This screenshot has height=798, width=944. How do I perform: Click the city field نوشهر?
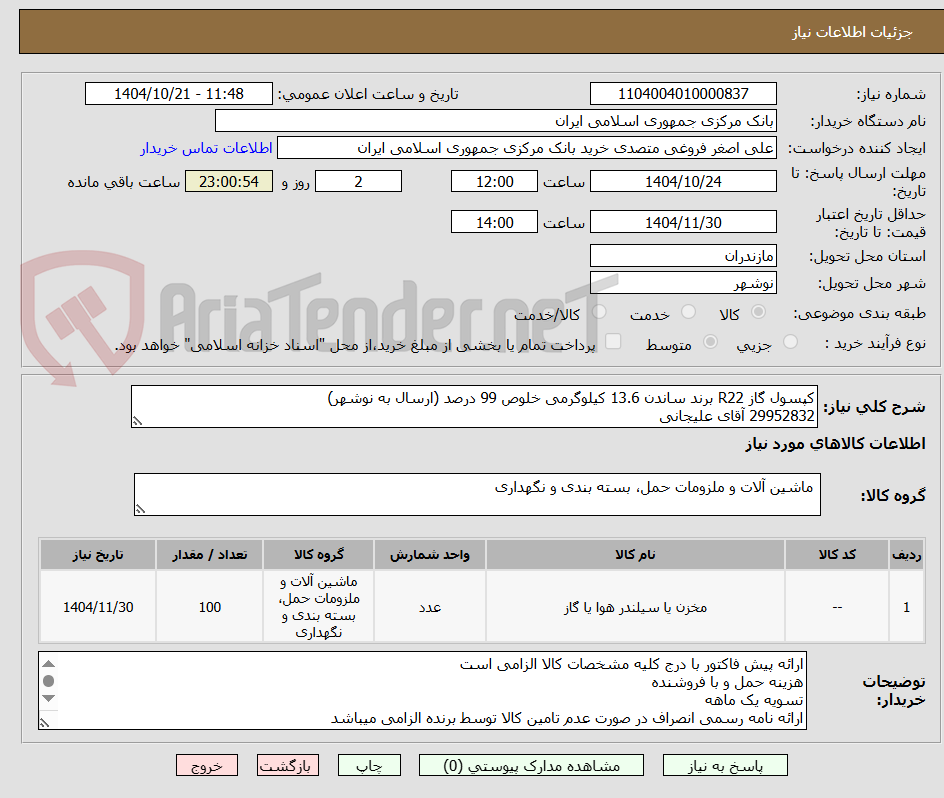[x=683, y=283]
